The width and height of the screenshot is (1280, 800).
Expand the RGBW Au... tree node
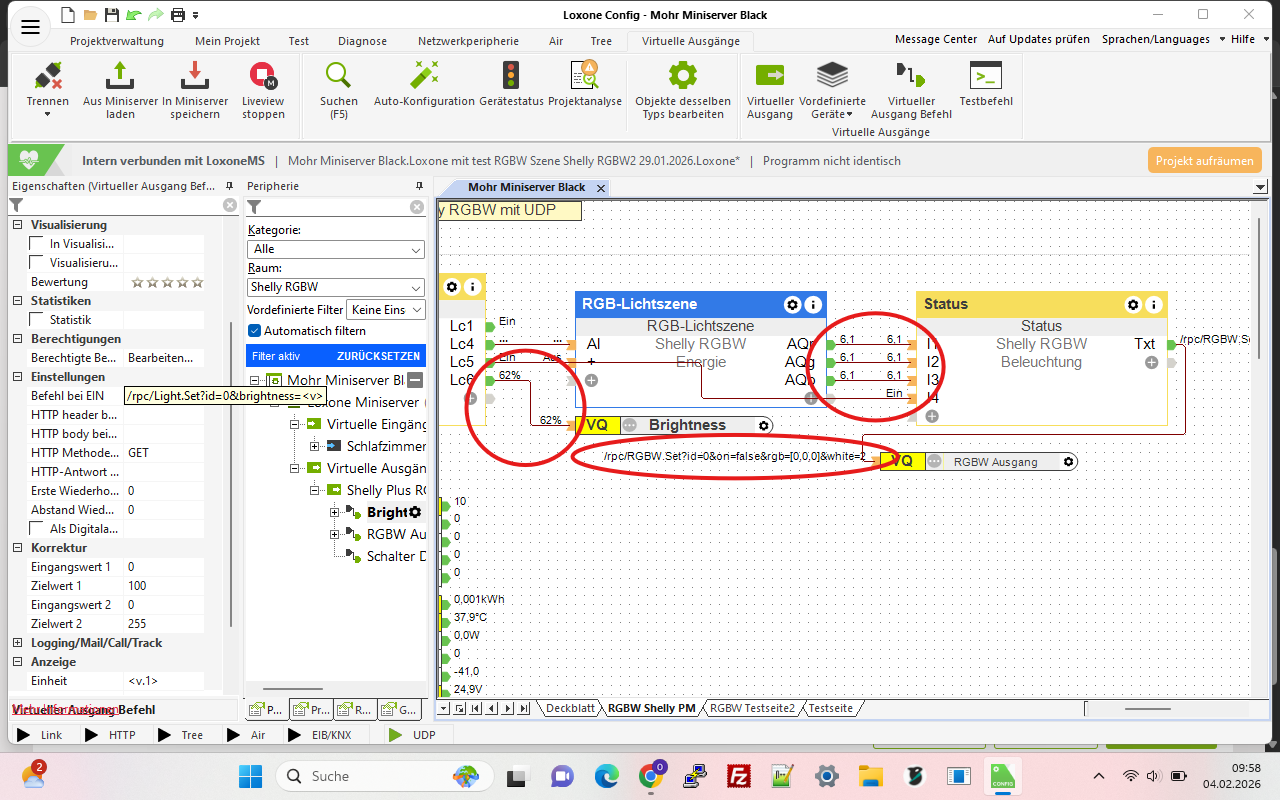coord(335,534)
